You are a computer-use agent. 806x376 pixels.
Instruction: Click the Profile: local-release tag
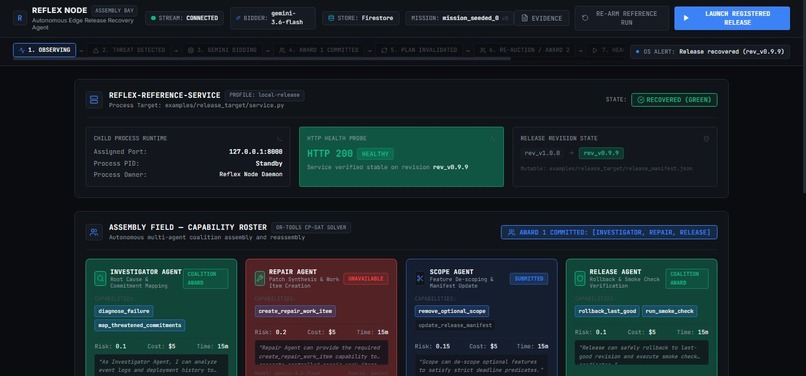coord(265,95)
